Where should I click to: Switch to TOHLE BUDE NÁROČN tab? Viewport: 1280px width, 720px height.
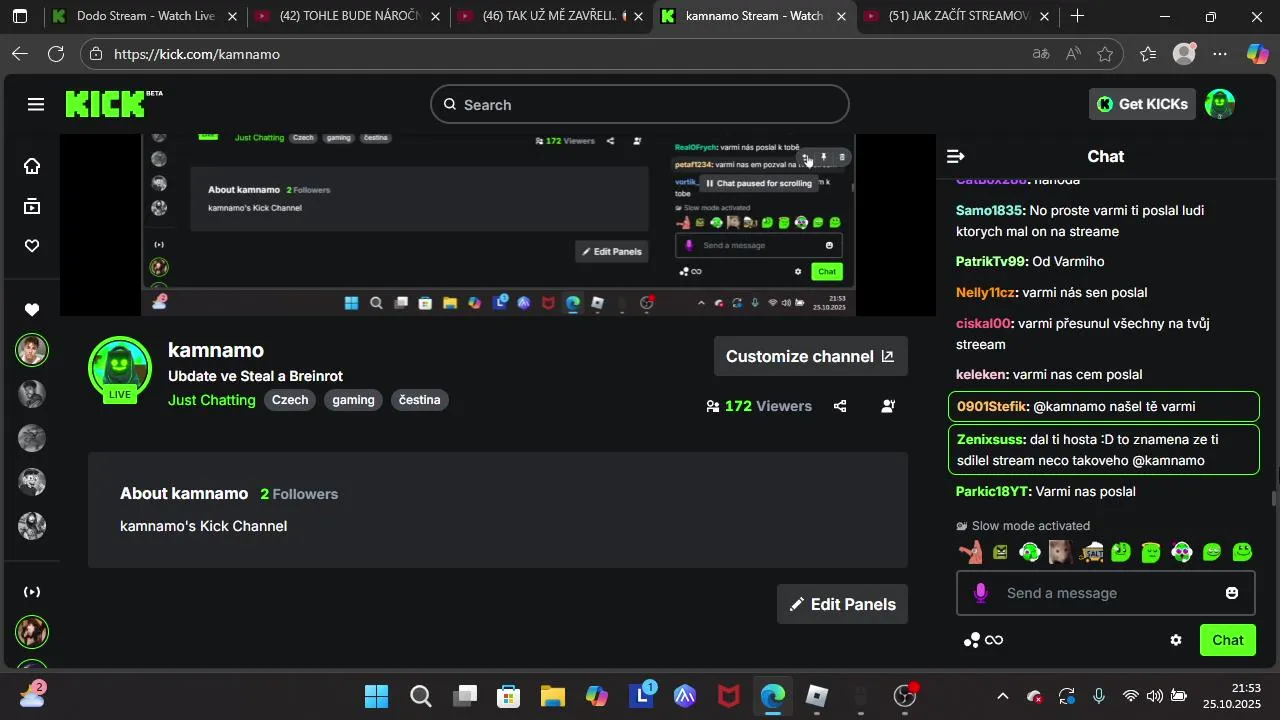click(x=348, y=17)
